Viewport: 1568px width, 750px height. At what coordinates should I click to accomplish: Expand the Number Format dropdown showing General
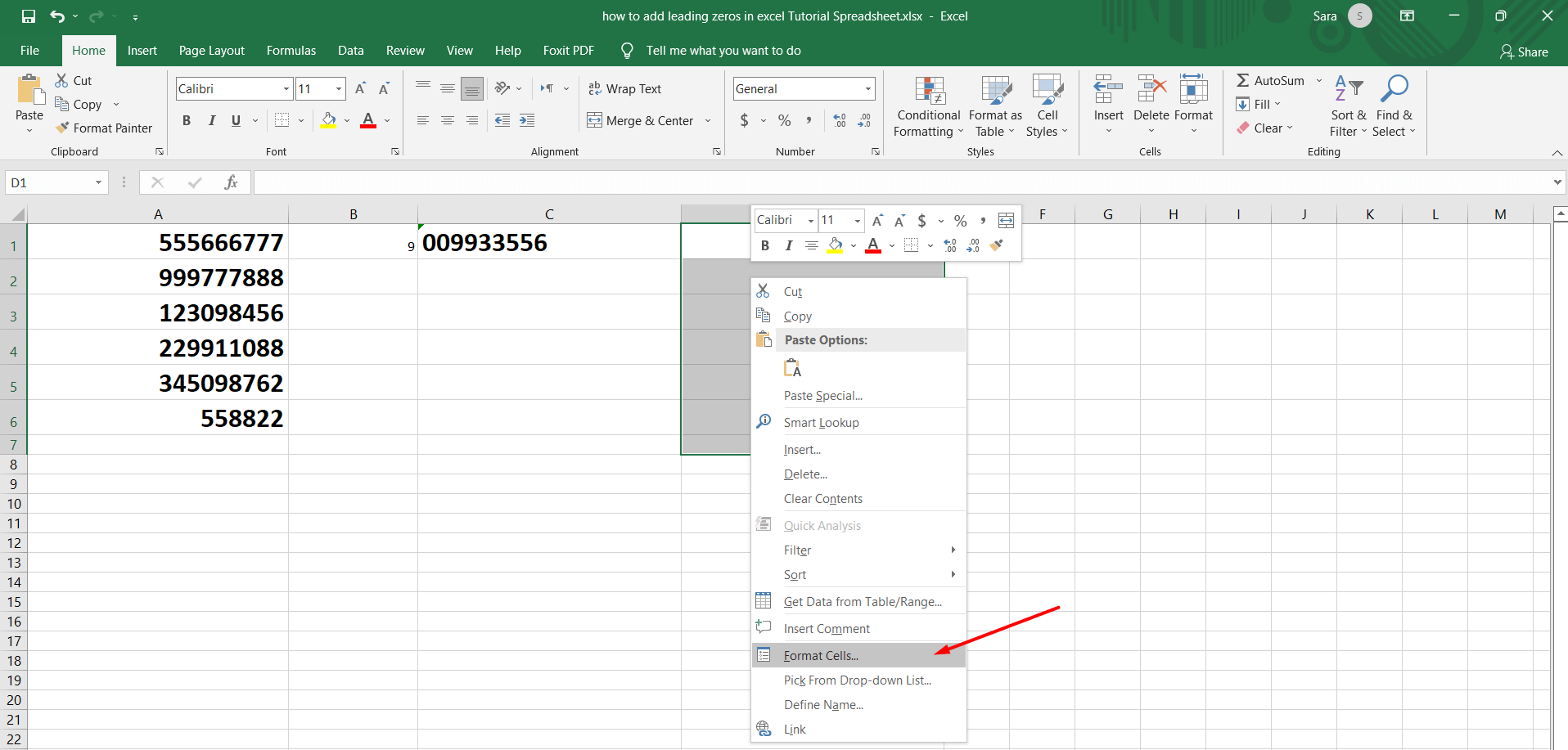pyautogui.click(x=866, y=88)
